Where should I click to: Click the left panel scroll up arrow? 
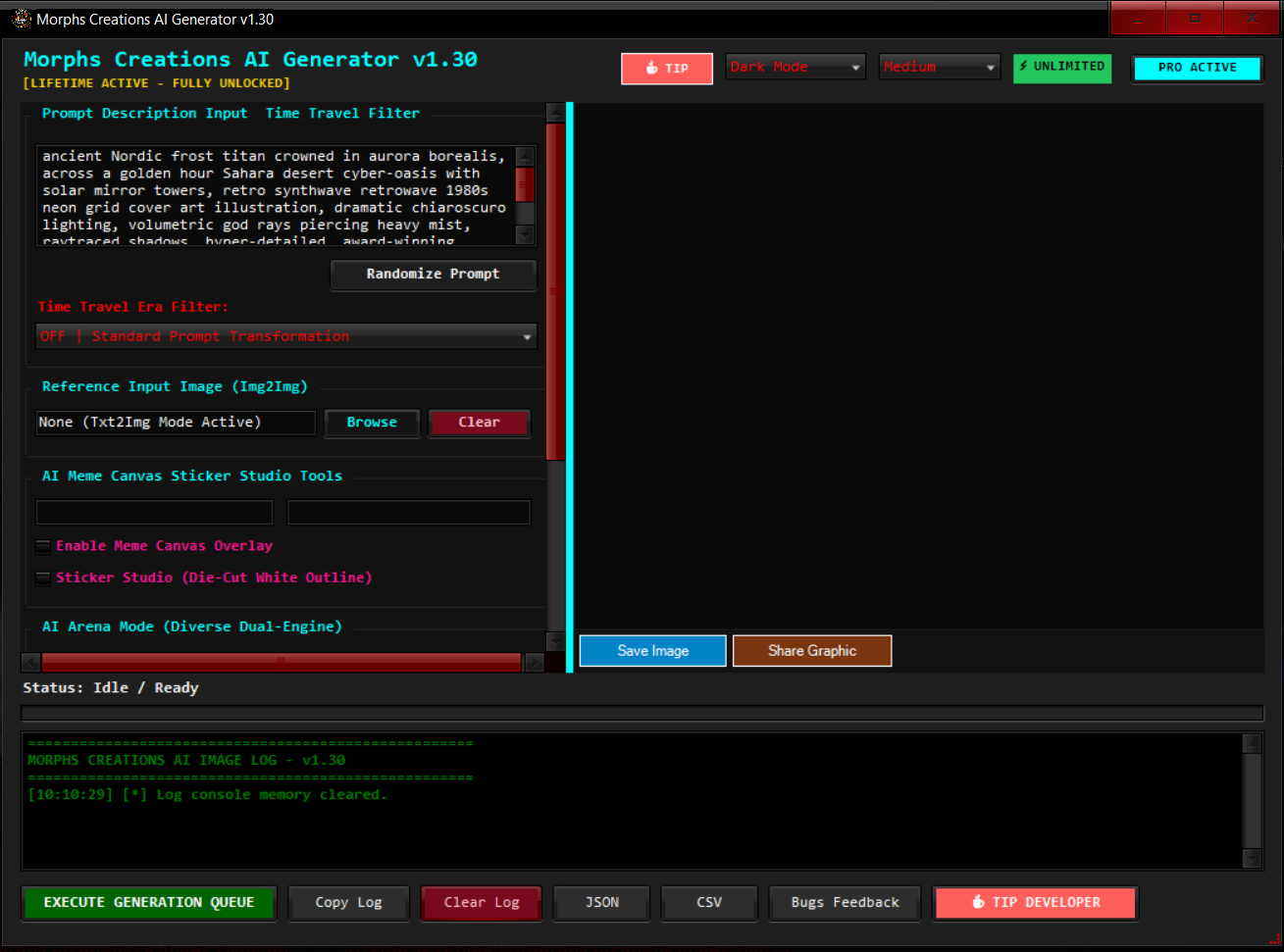555,113
